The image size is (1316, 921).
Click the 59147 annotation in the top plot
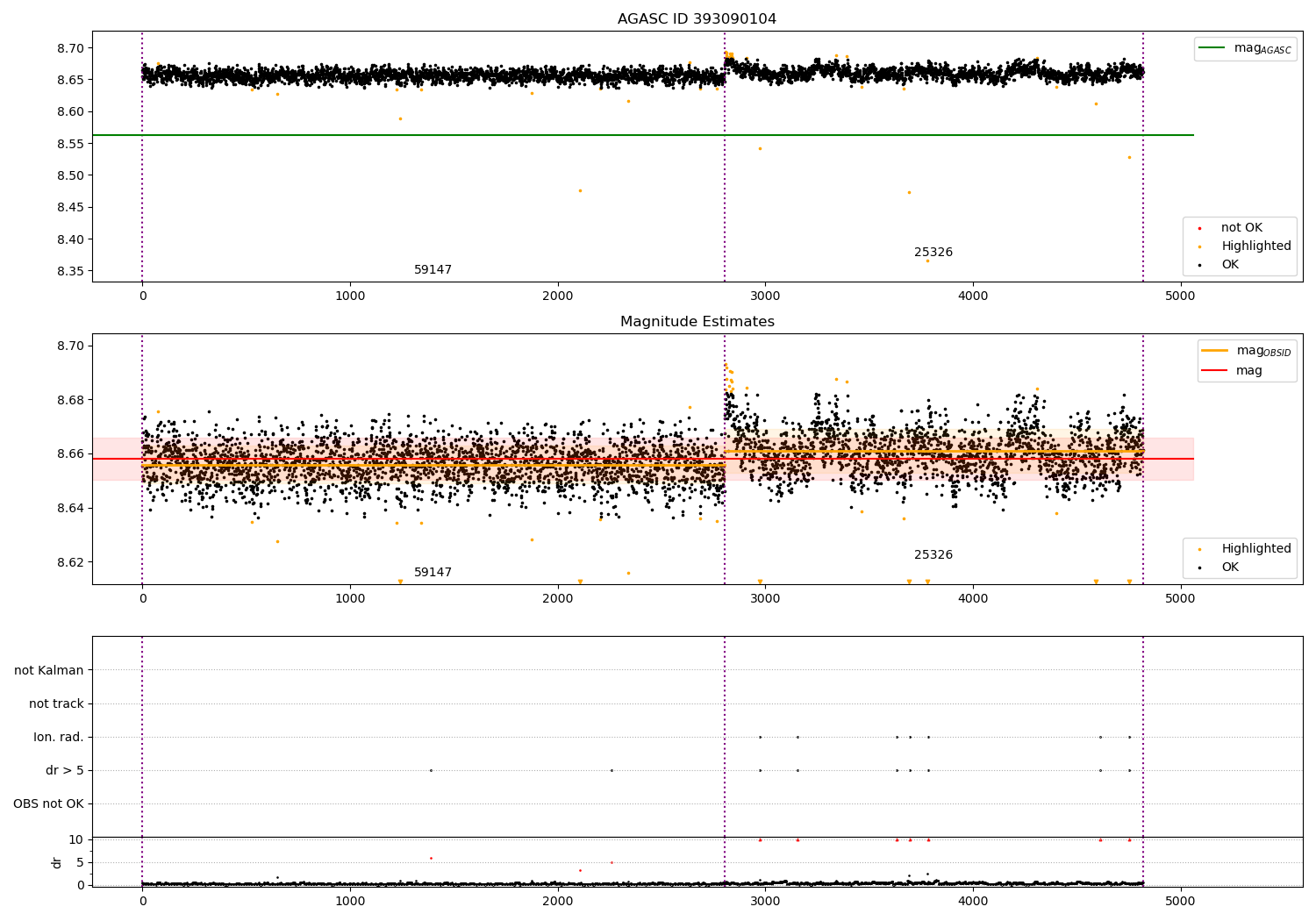433,270
